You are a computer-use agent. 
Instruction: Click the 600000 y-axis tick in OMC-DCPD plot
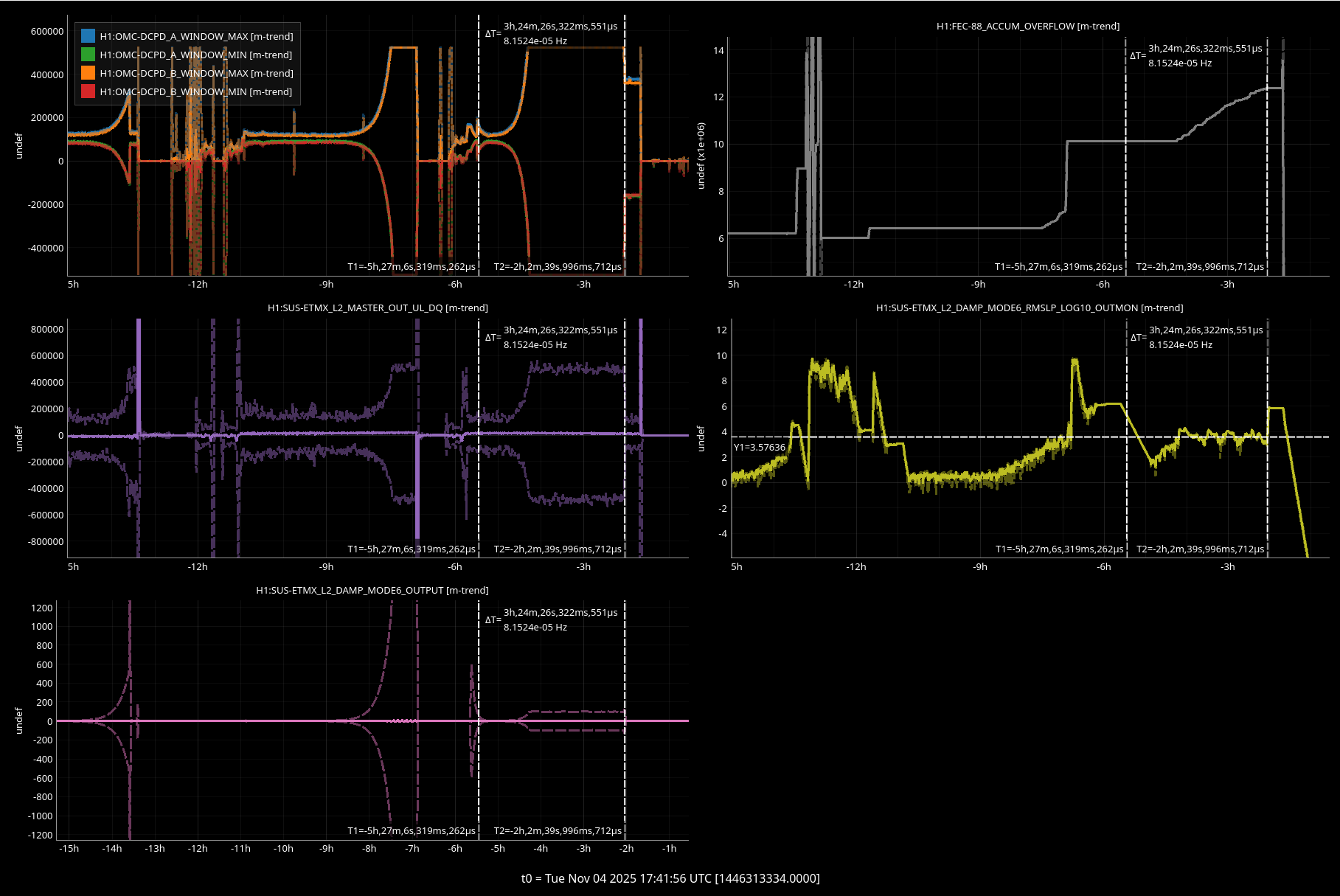point(46,31)
